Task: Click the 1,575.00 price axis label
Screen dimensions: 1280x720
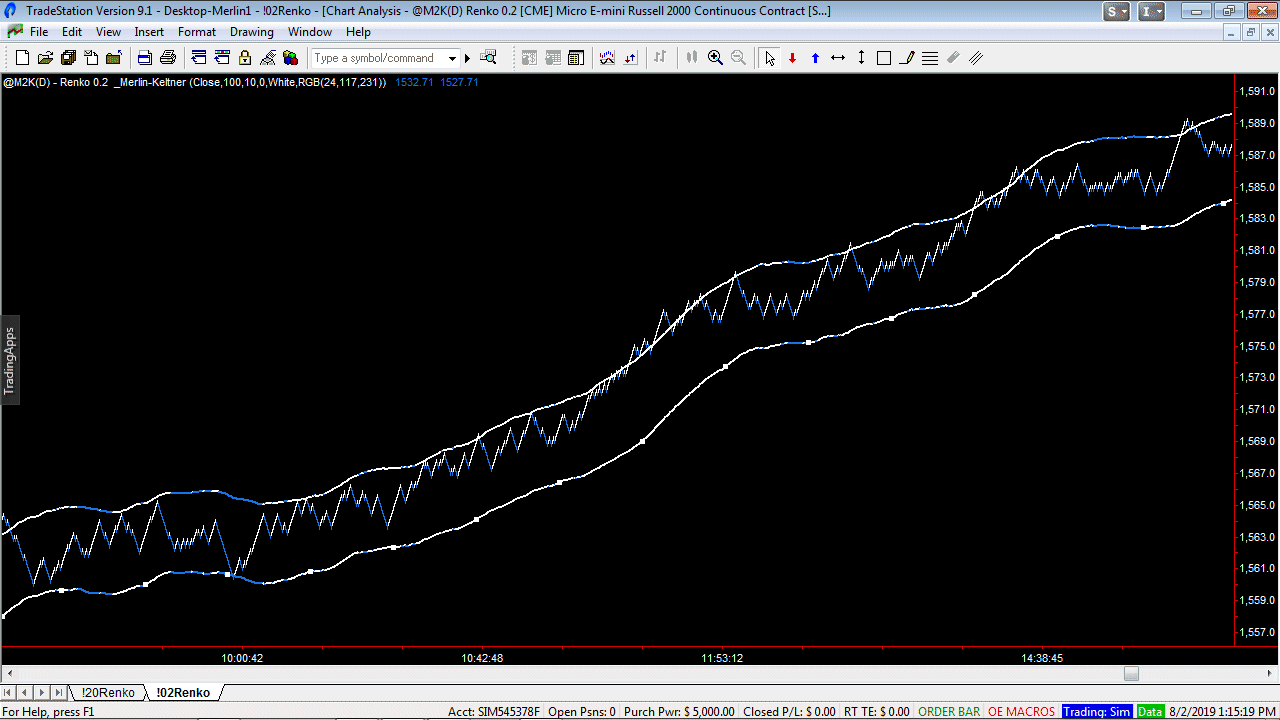Action: click(1257, 346)
